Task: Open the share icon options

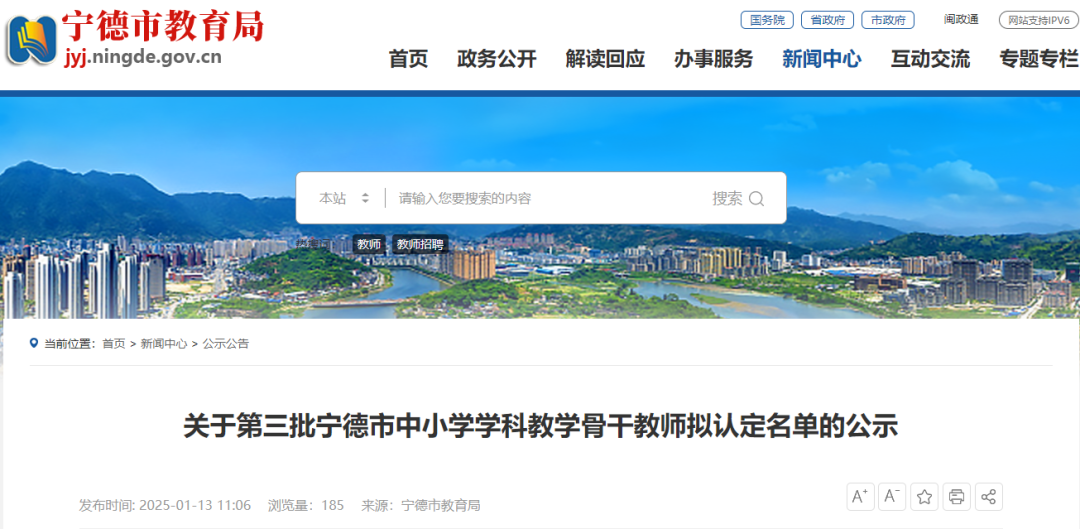Action: (x=988, y=497)
